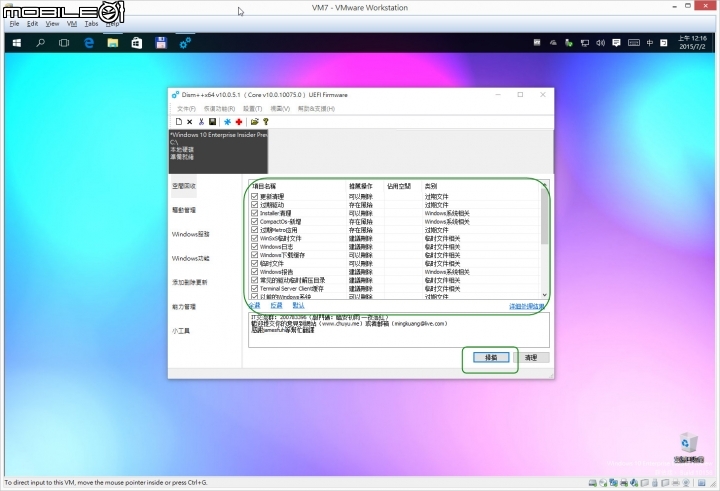
Task: Open the Windows Start button in the guest taskbar
Action: tap(17, 43)
